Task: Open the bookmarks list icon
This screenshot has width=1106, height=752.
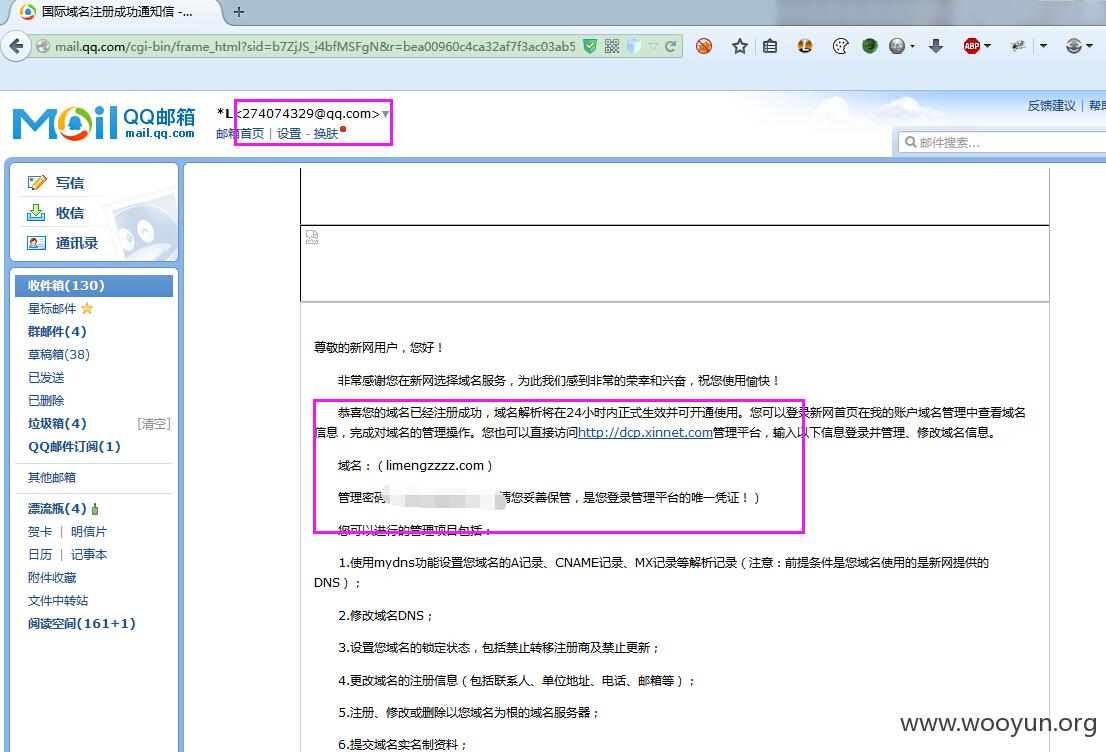Action: coord(770,47)
